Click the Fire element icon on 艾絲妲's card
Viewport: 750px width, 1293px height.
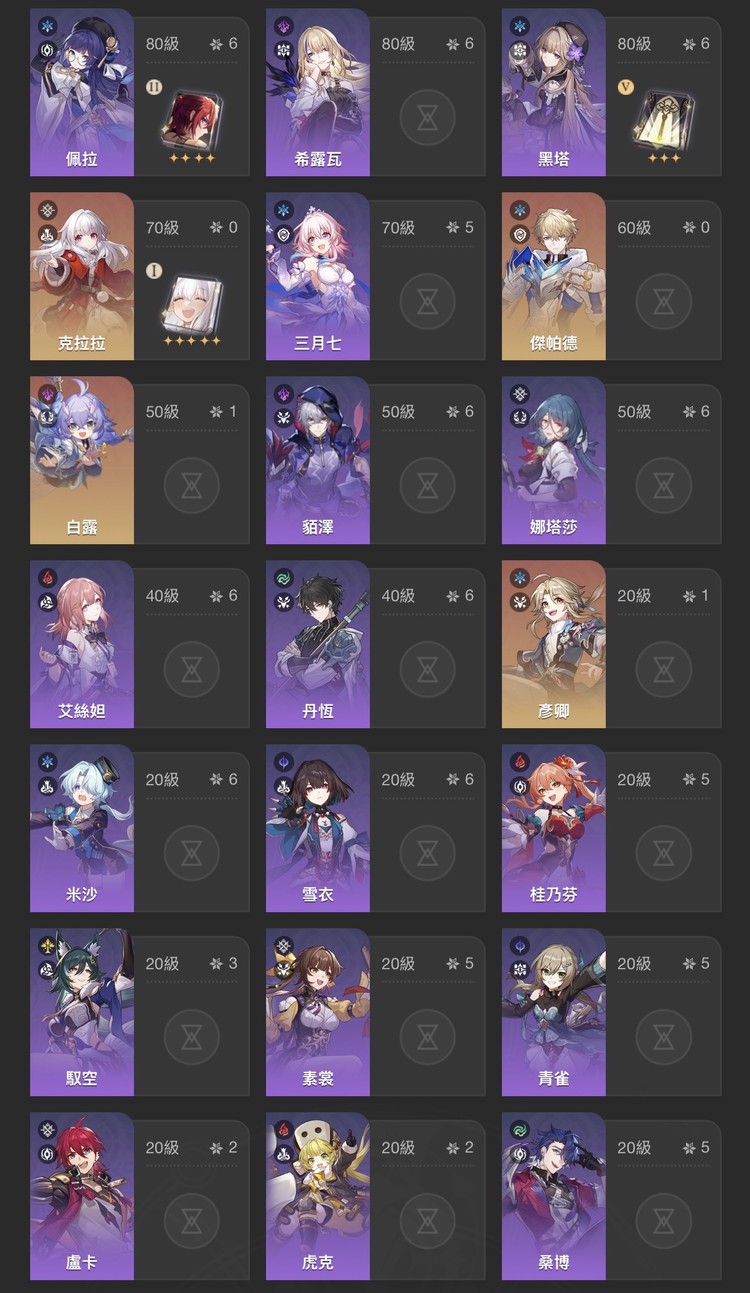(47, 578)
